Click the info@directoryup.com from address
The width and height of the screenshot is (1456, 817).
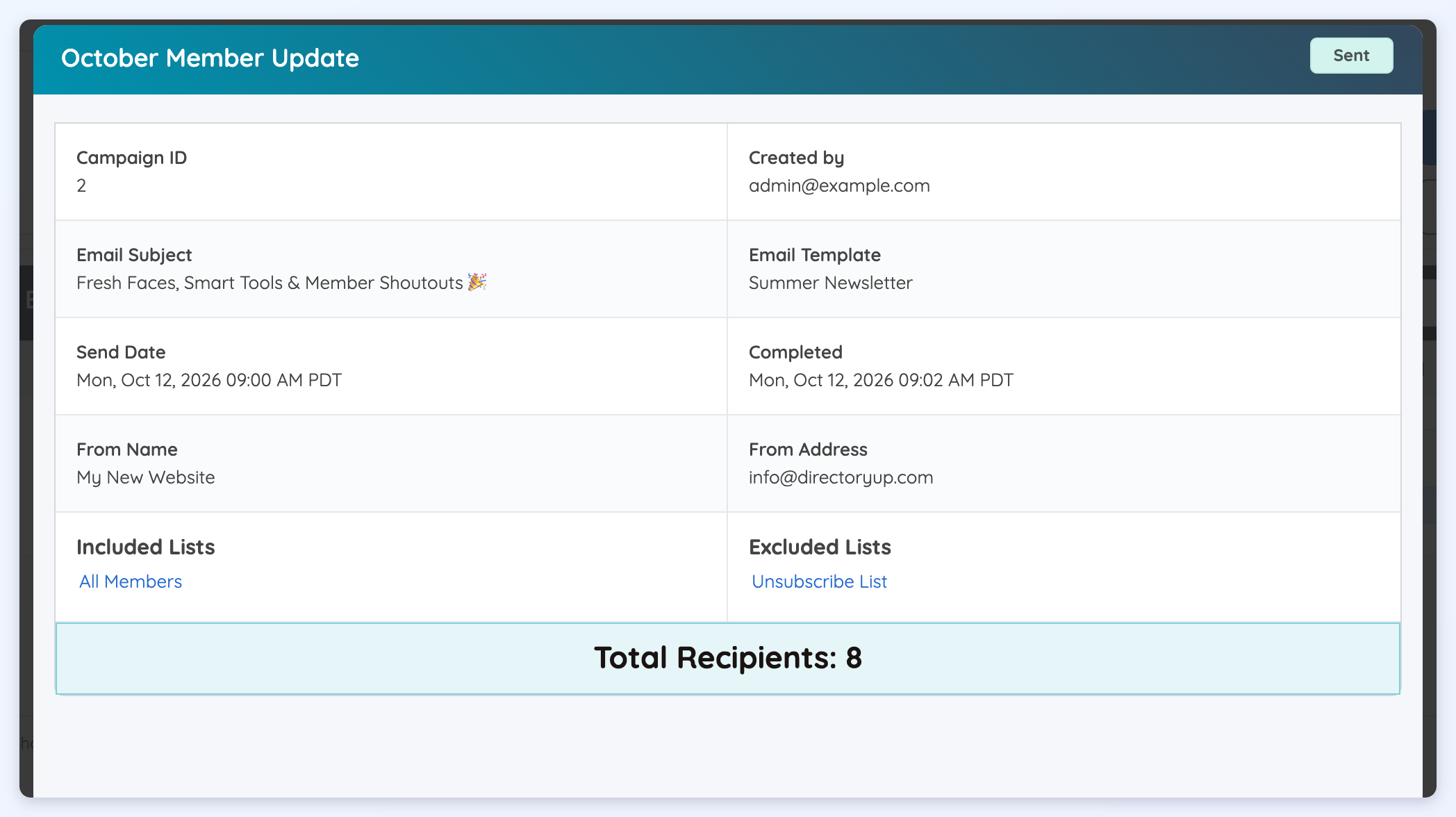[841, 477]
